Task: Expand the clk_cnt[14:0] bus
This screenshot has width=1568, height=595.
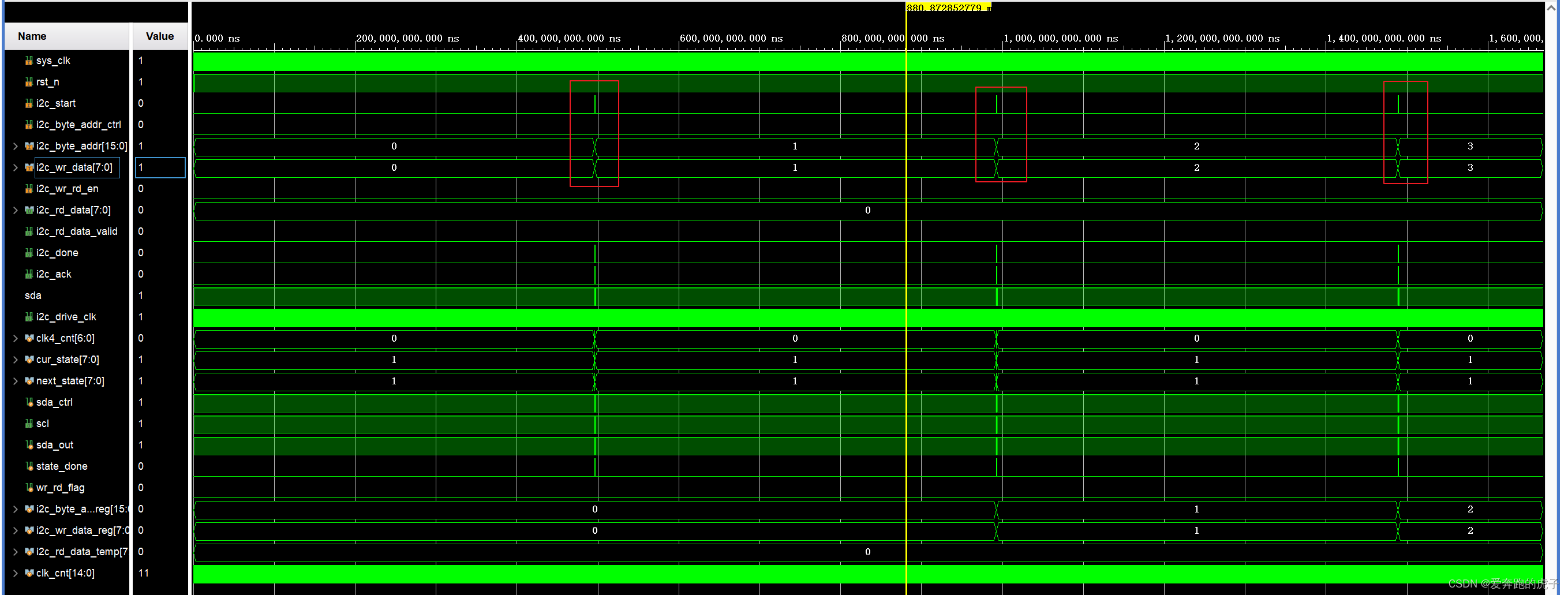Action: (15, 573)
